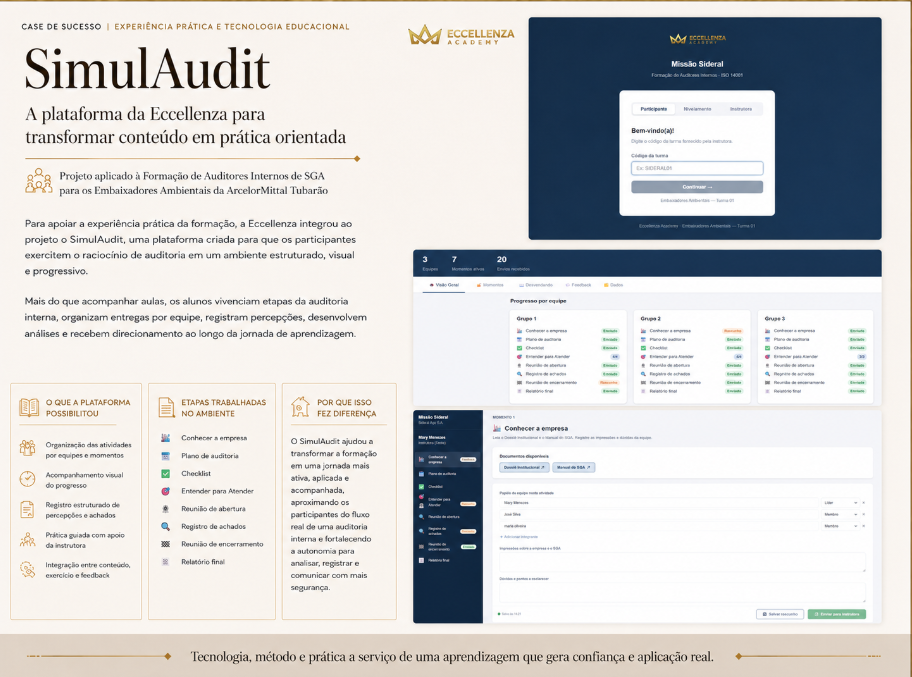912x677 pixels.
Task: Click the team icon beside 'Organização das atividades'
Action: click(x=27, y=447)
